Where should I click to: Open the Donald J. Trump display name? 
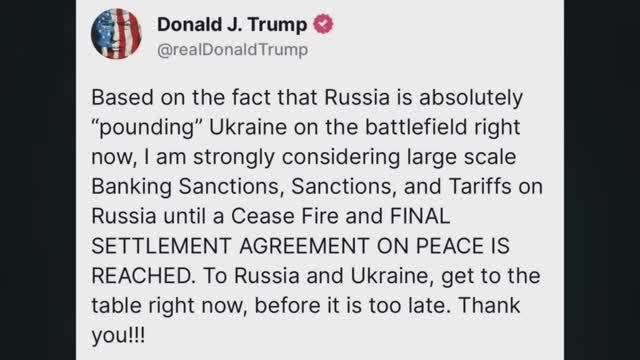232,24
